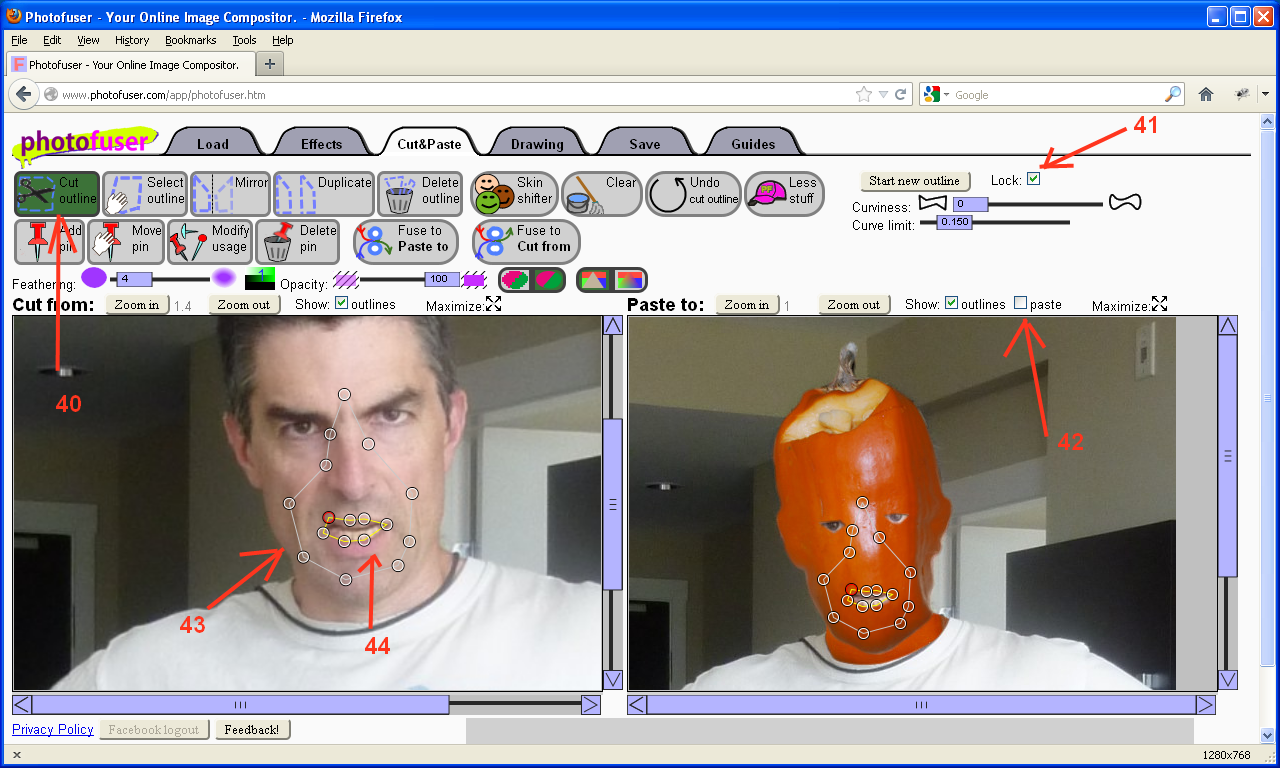This screenshot has height=768, width=1280.
Task: Click Fuse to Cut from
Action: click(526, 242)
